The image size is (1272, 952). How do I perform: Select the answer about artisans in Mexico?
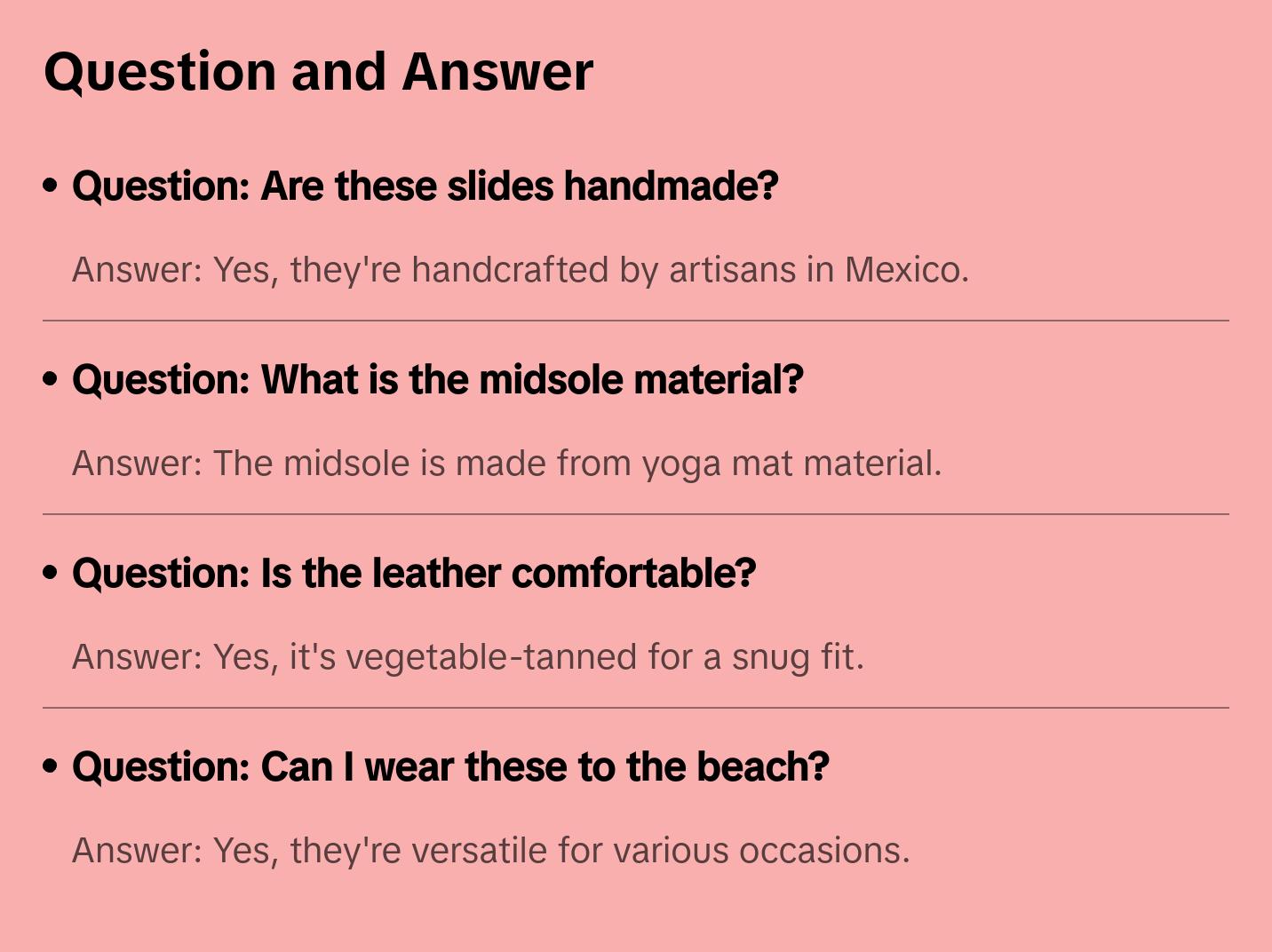coord(520,270)
